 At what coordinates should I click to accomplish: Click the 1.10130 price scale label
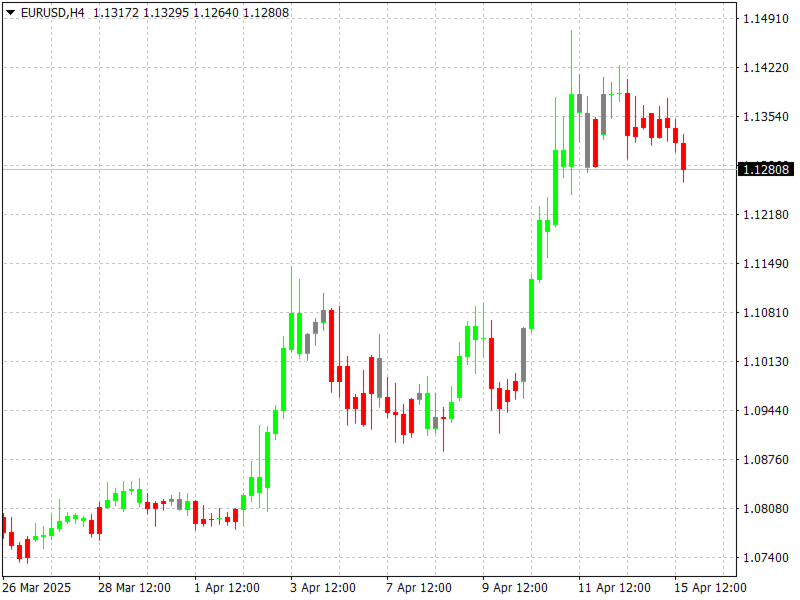766,362
